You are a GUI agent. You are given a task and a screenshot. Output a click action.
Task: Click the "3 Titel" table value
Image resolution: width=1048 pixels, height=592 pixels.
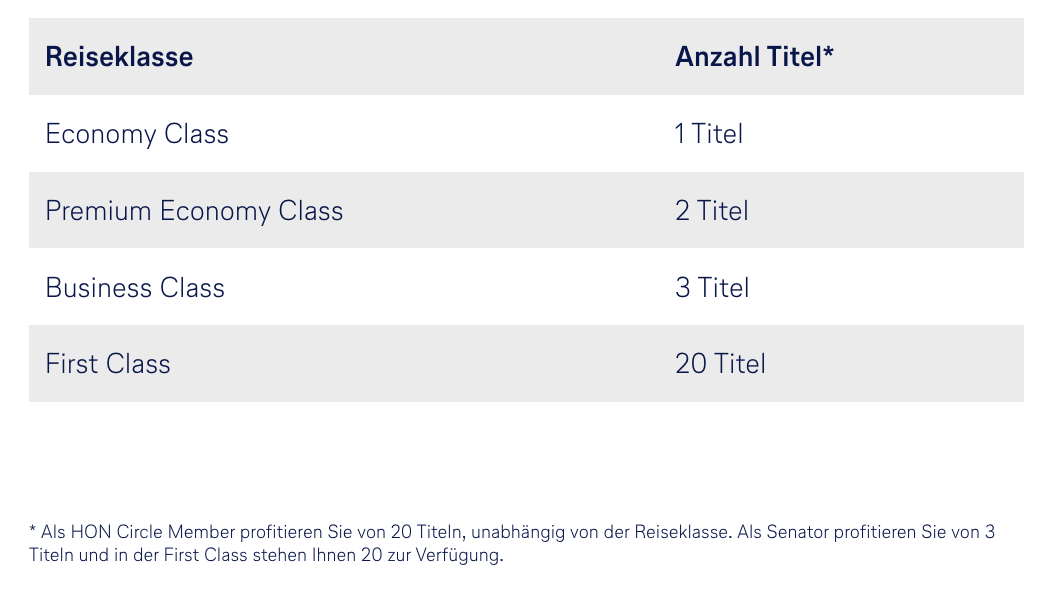click(x=712, y=288)
